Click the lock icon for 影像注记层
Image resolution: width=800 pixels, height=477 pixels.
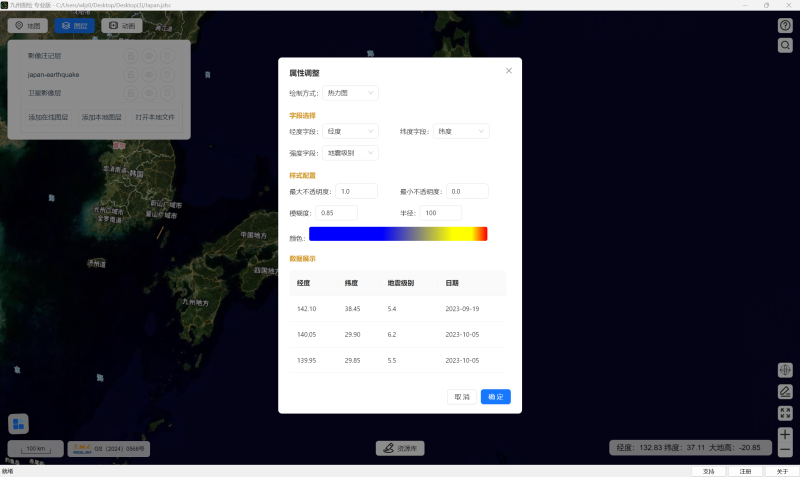(x=131, y=56)
